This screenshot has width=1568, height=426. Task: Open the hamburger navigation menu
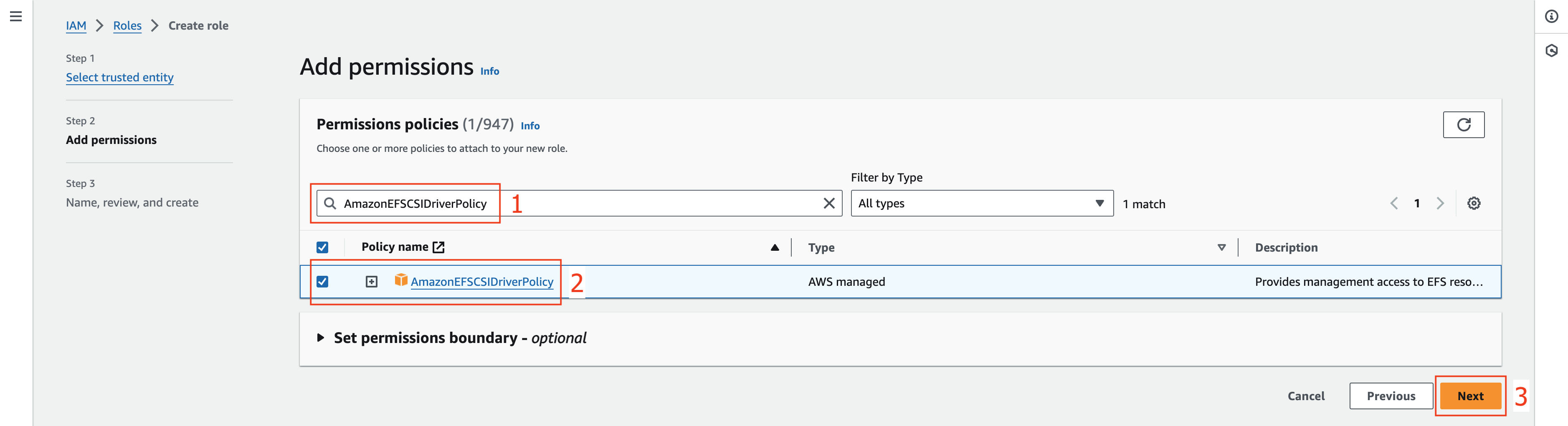coord(16,16)
